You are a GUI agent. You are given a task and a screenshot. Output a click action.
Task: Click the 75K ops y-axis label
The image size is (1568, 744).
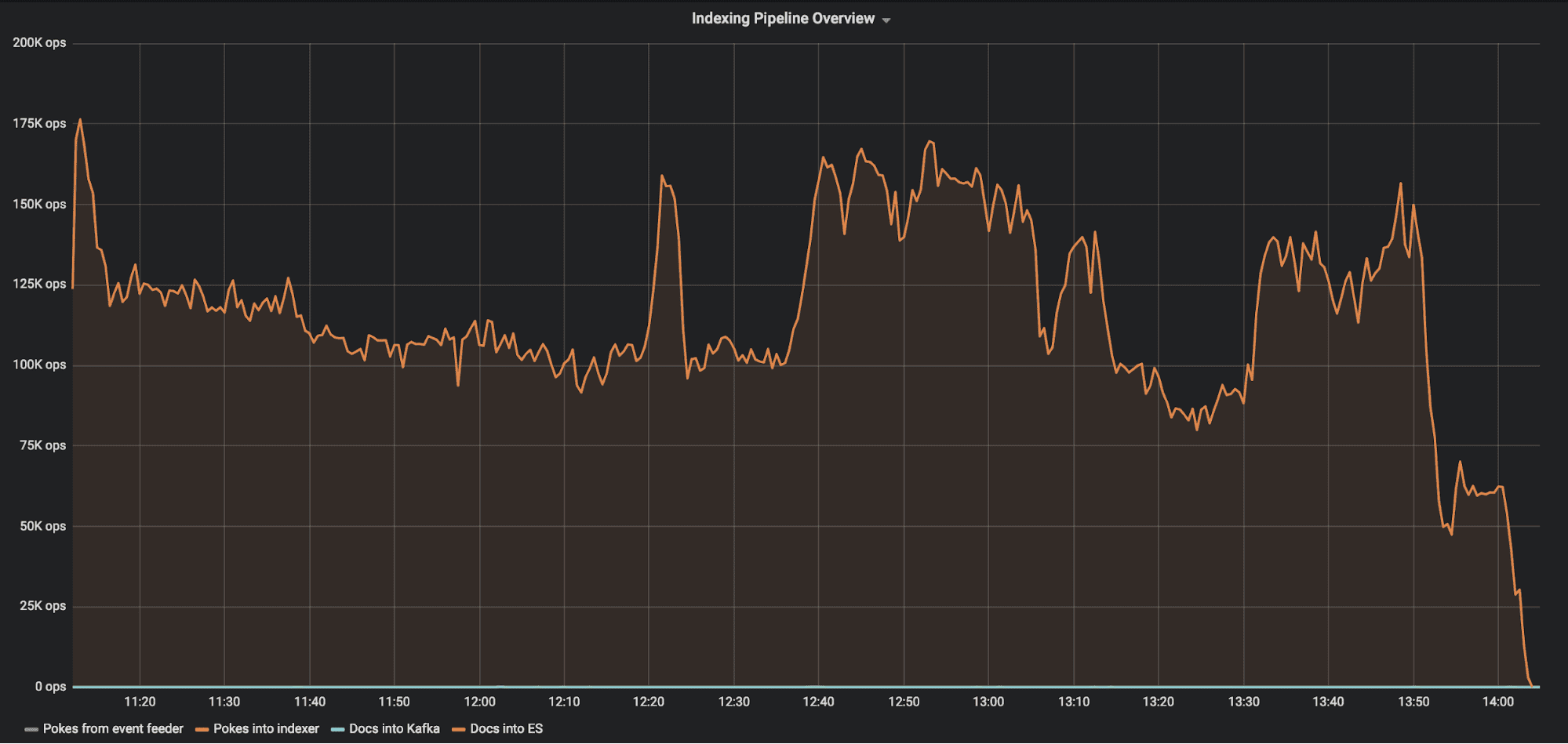(x=42, y=445)
